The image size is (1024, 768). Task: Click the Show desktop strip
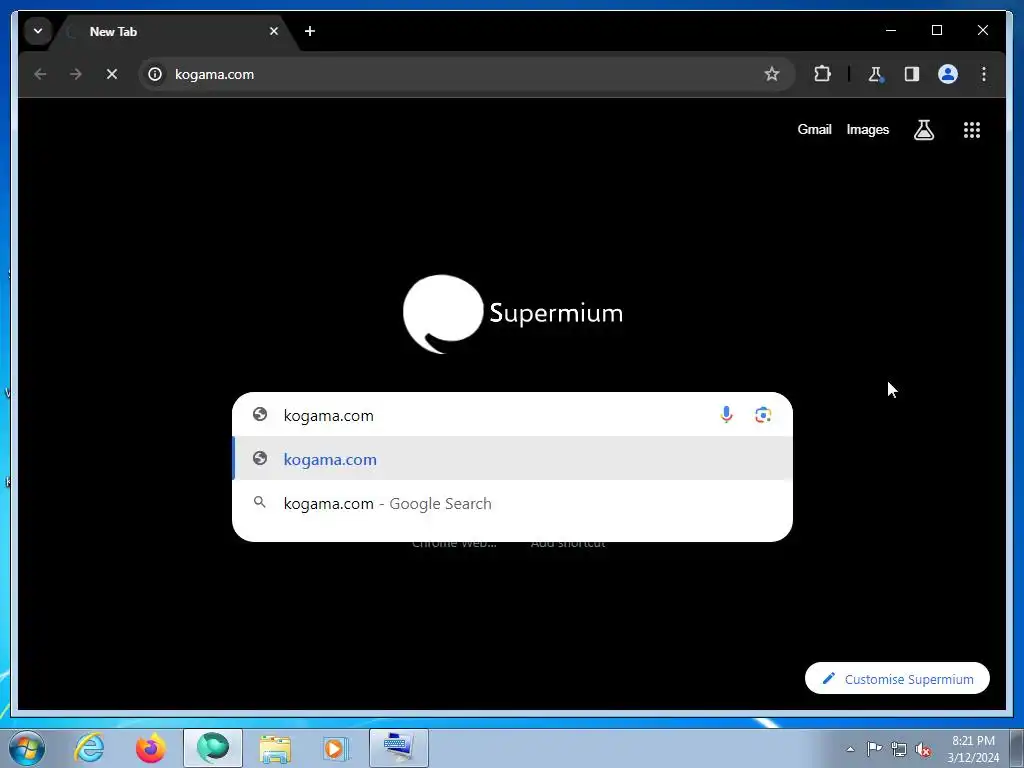(1017, 748)
